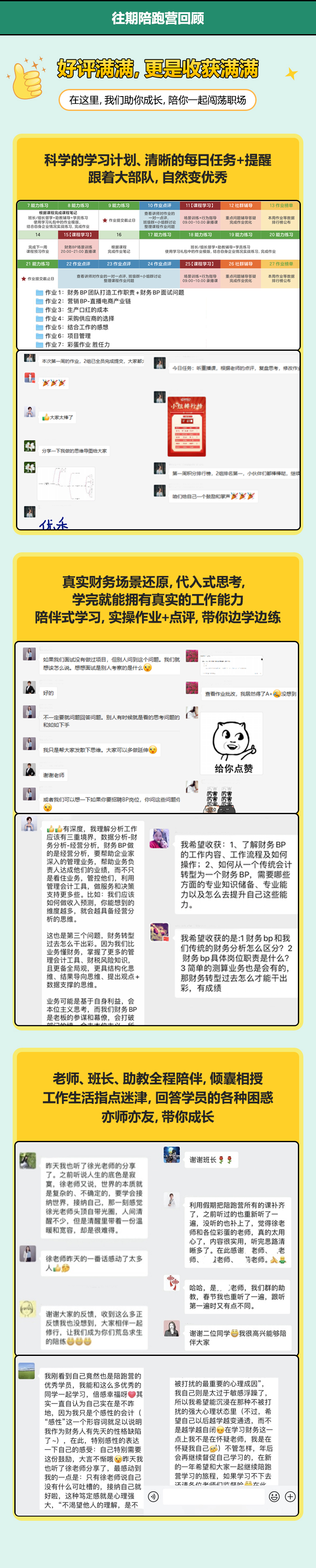Screen dimensions: 316x1568
Task: Click the 往期陪跑营回顾 header banner
Action: pyautogui.click(x=158, y=18)
